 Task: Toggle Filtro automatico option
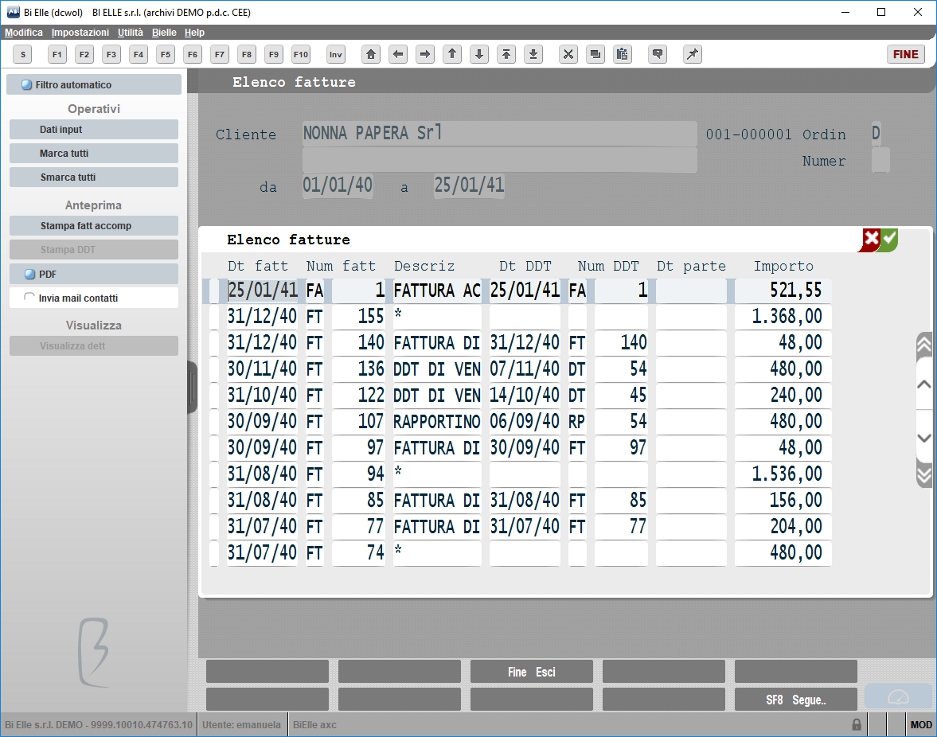pos(94,85)
